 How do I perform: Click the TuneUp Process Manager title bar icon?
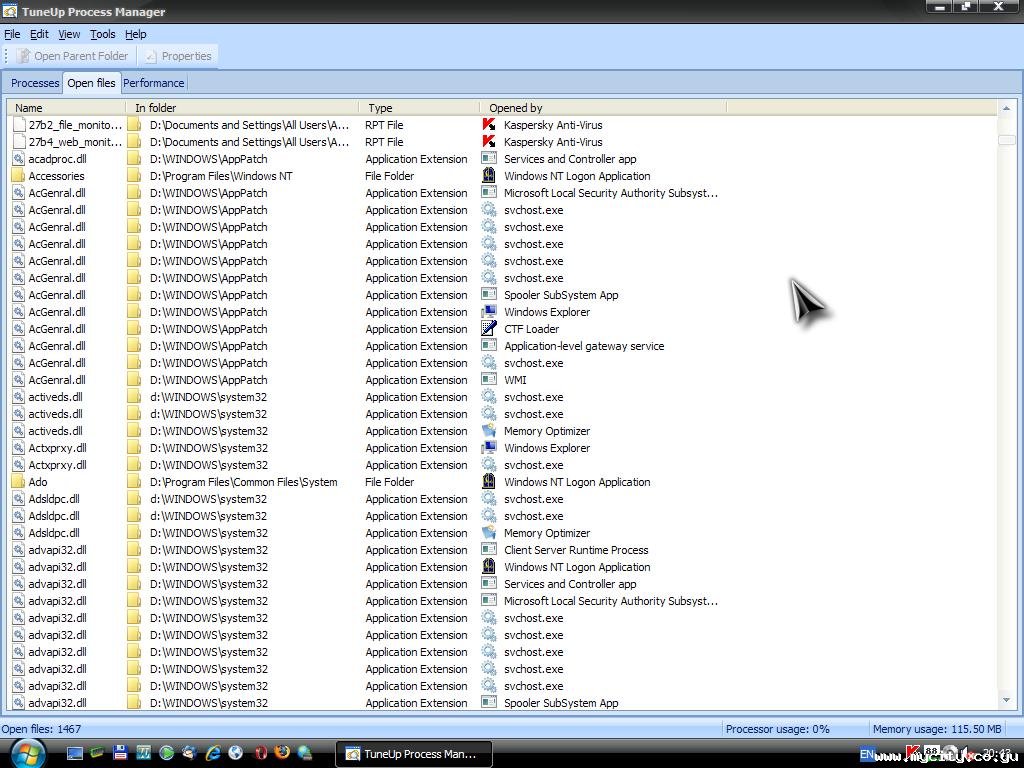coord(9,11)
